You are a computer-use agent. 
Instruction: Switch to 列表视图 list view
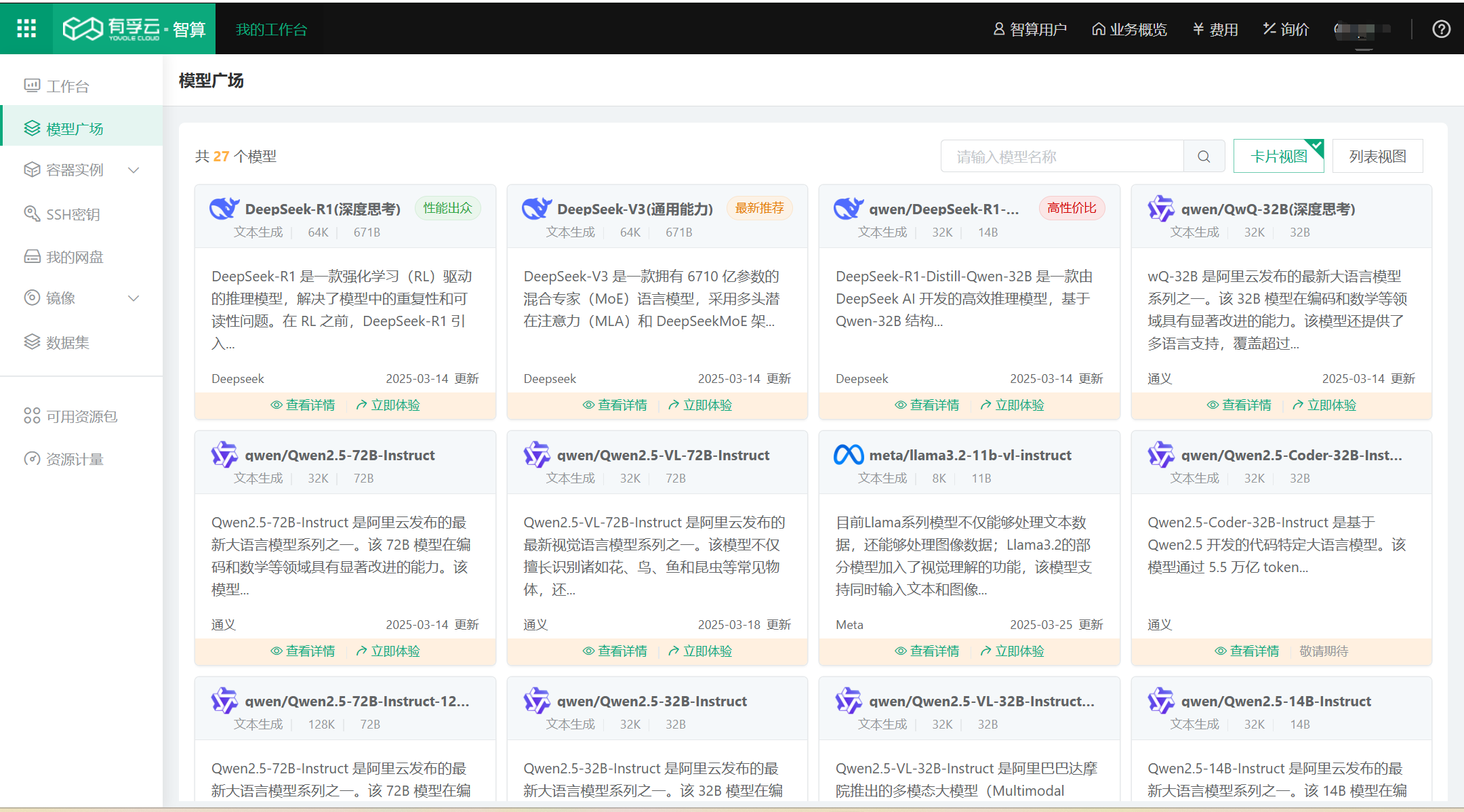[x=1377, y=157]
